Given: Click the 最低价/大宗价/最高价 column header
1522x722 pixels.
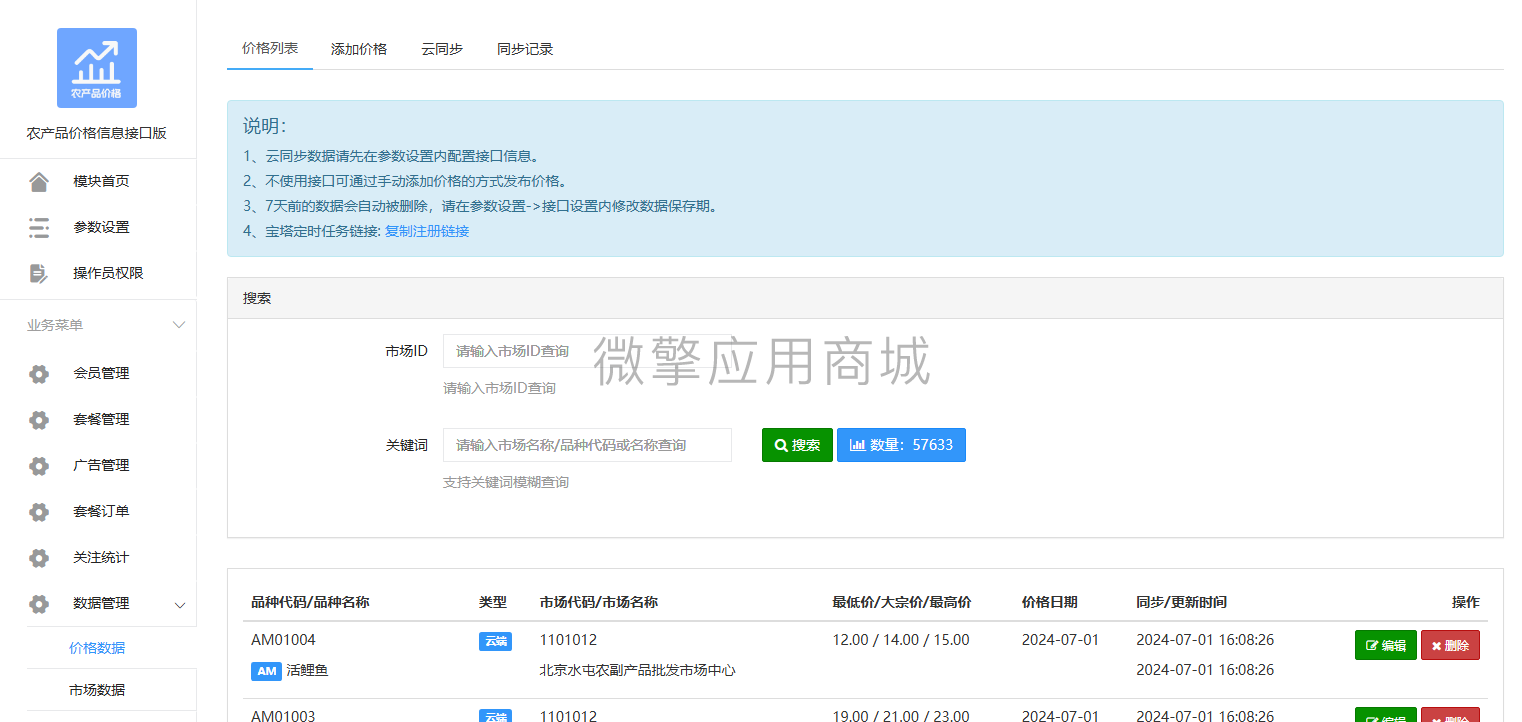Looking at the screenshot, I should (x=902, y=602).
